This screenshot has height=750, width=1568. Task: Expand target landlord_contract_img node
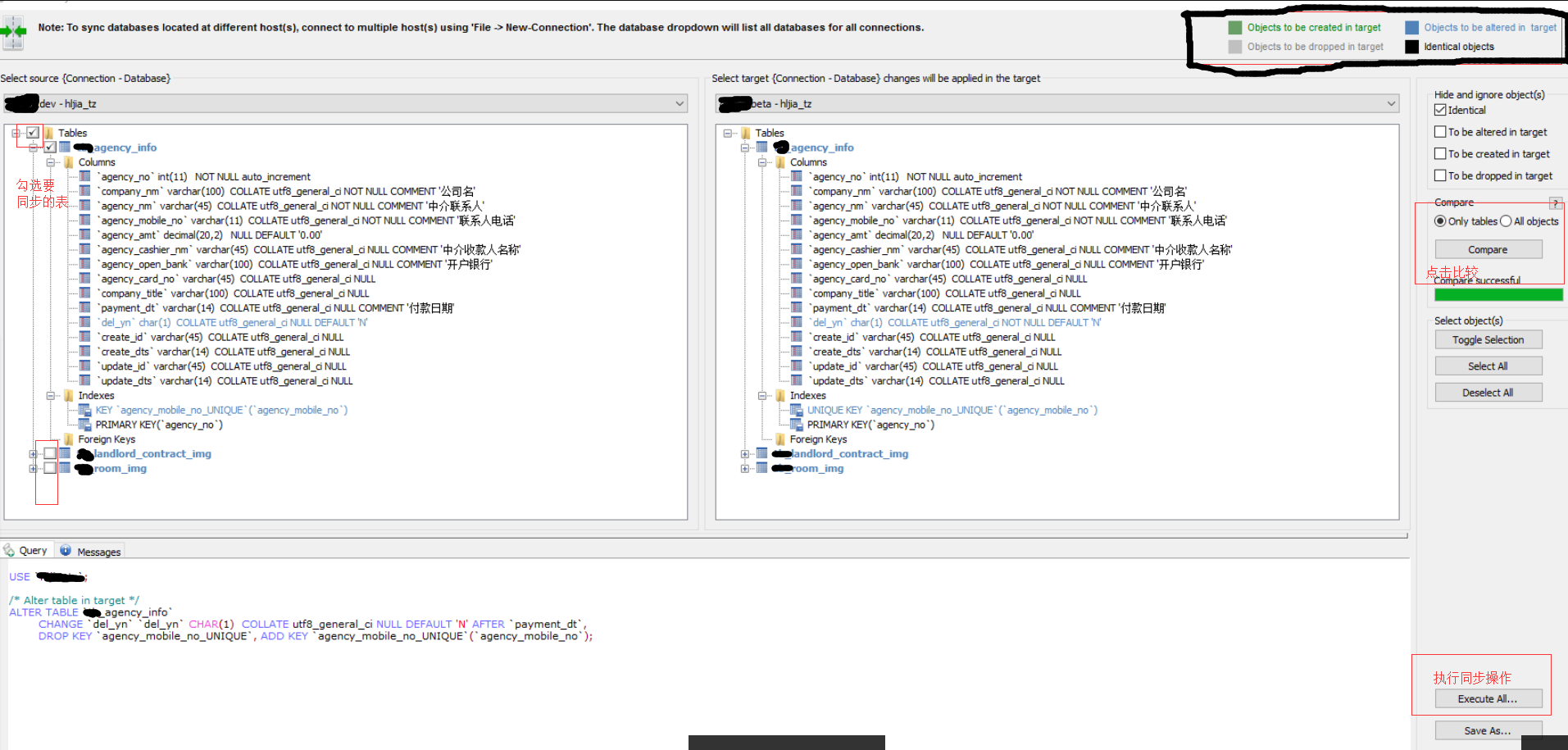tap(744, 454)
